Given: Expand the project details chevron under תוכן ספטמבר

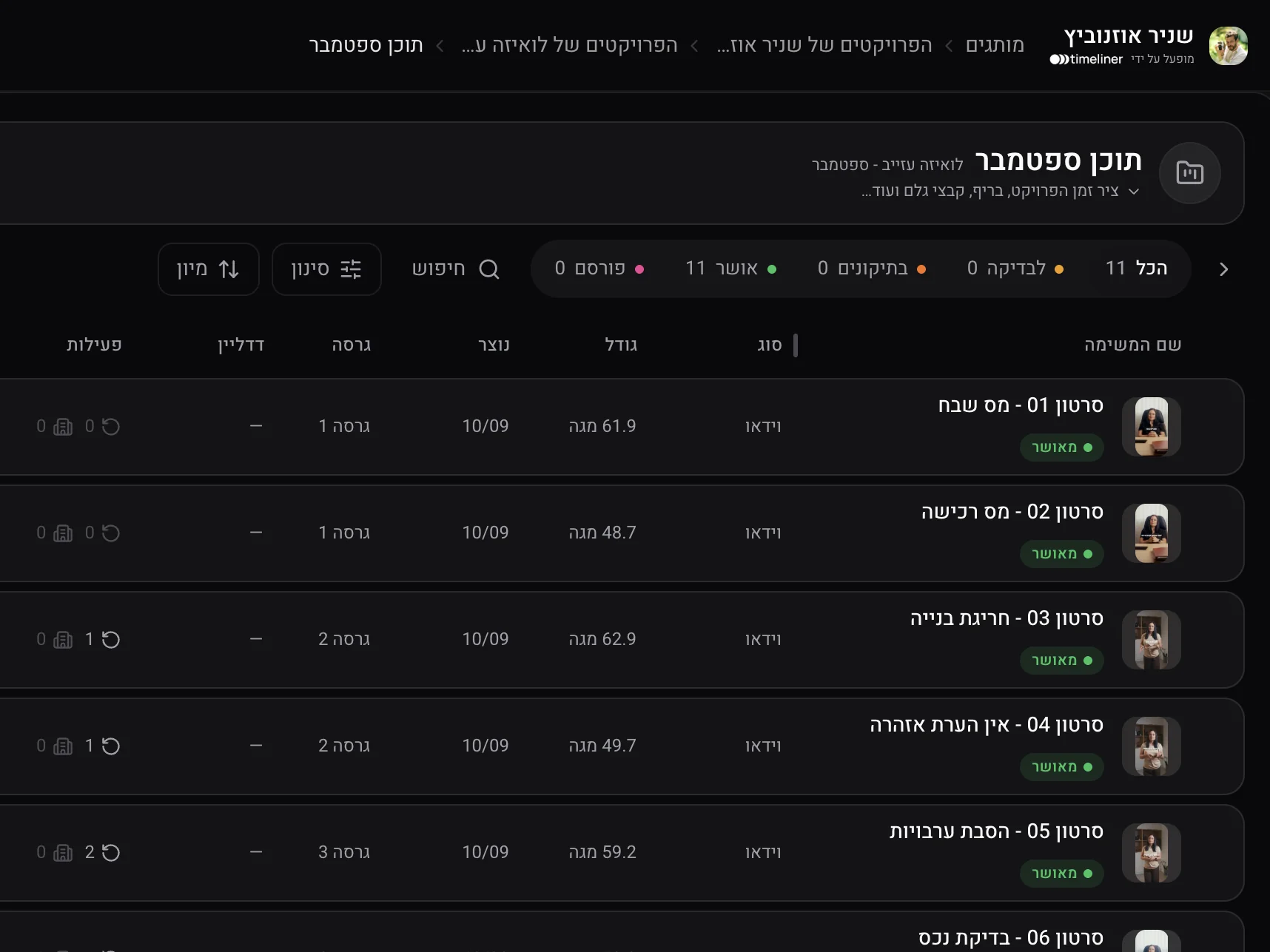Looking at the screenshot, I should click(x=1133, y=192).
